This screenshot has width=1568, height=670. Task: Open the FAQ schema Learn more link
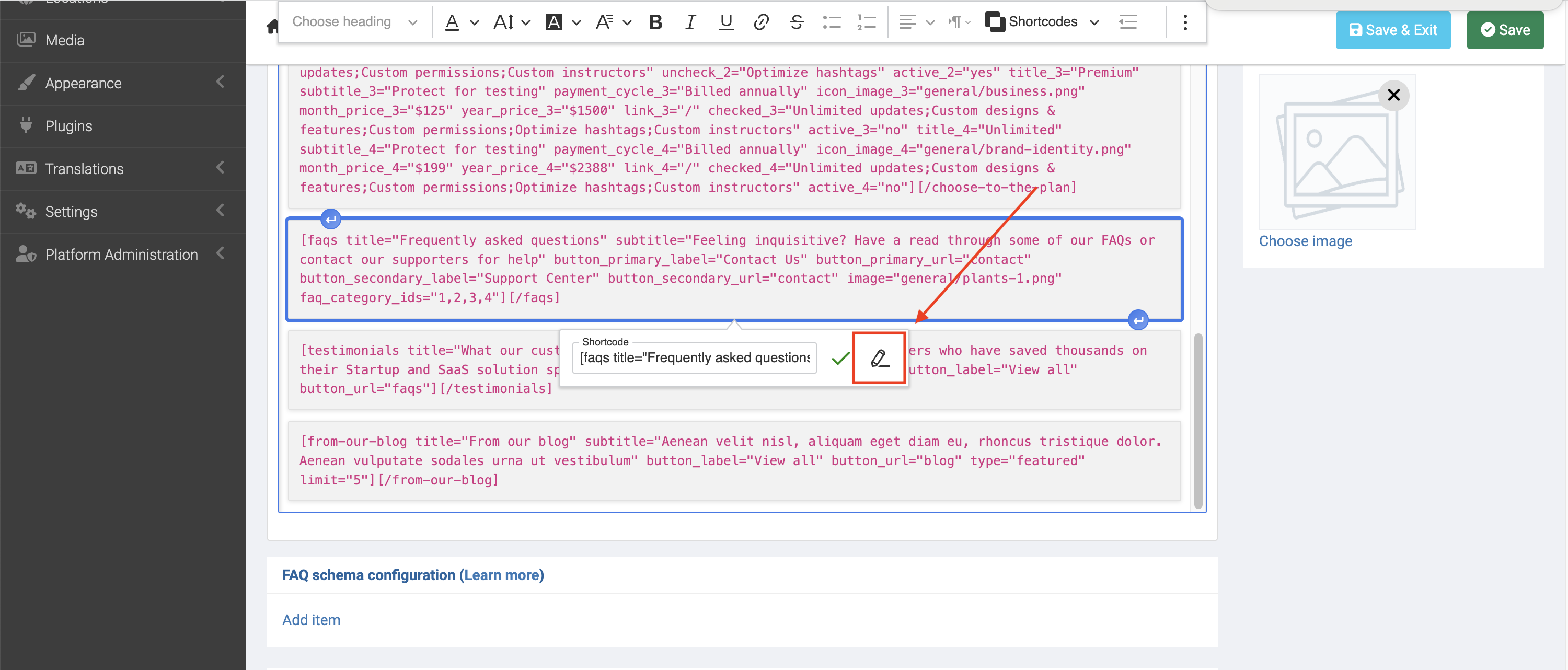point(502,575)
